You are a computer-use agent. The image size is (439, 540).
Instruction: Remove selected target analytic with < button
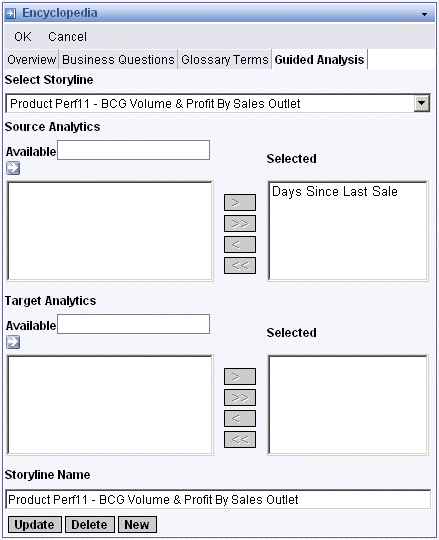pyautogui.click(x=240, y=418)
